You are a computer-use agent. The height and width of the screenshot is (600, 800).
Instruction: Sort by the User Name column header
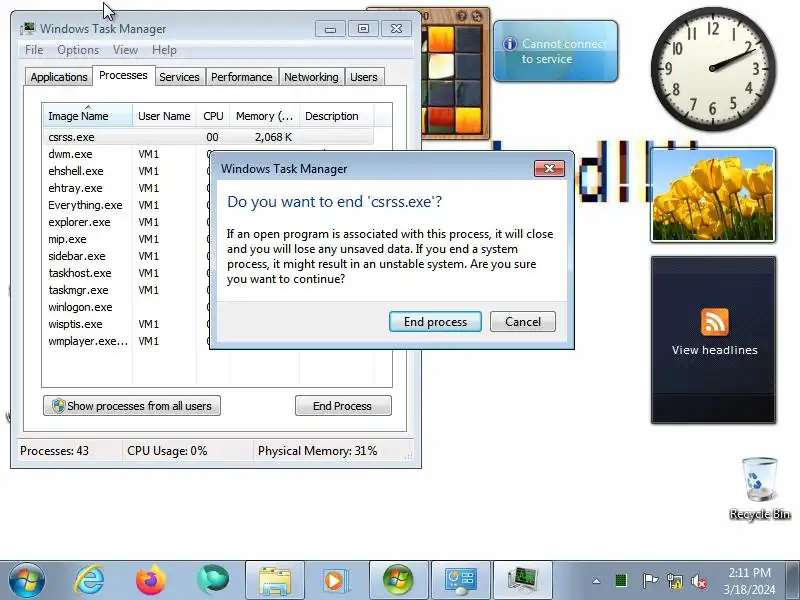164,116
